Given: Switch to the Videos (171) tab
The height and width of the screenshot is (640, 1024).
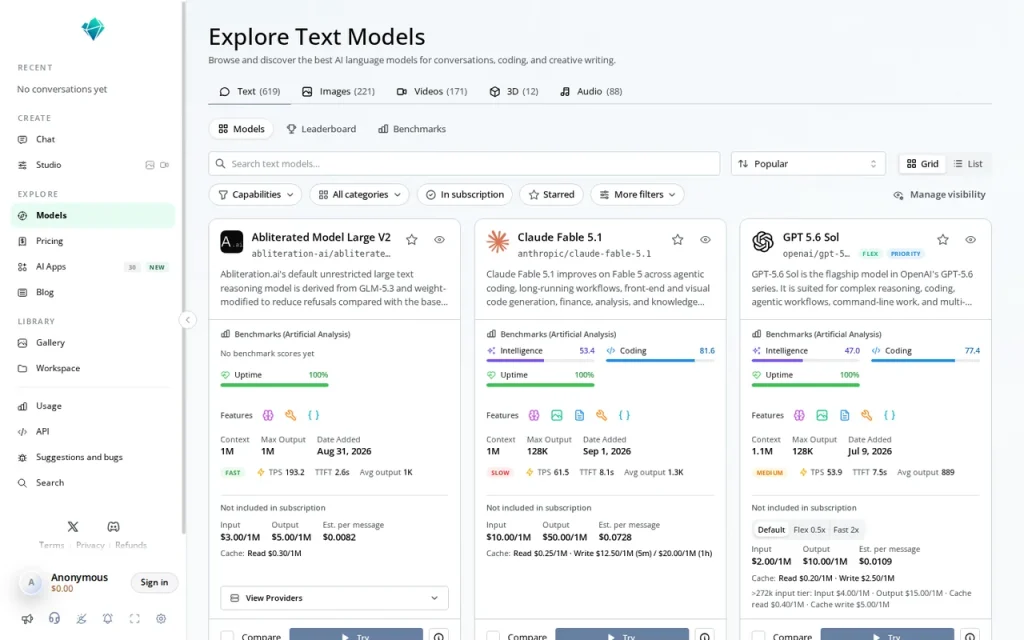Looking at the screenshot, I should click(432, 91).
